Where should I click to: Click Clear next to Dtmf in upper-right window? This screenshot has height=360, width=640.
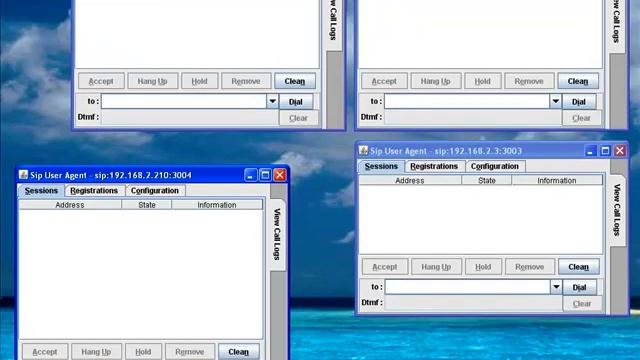point(581,118)
